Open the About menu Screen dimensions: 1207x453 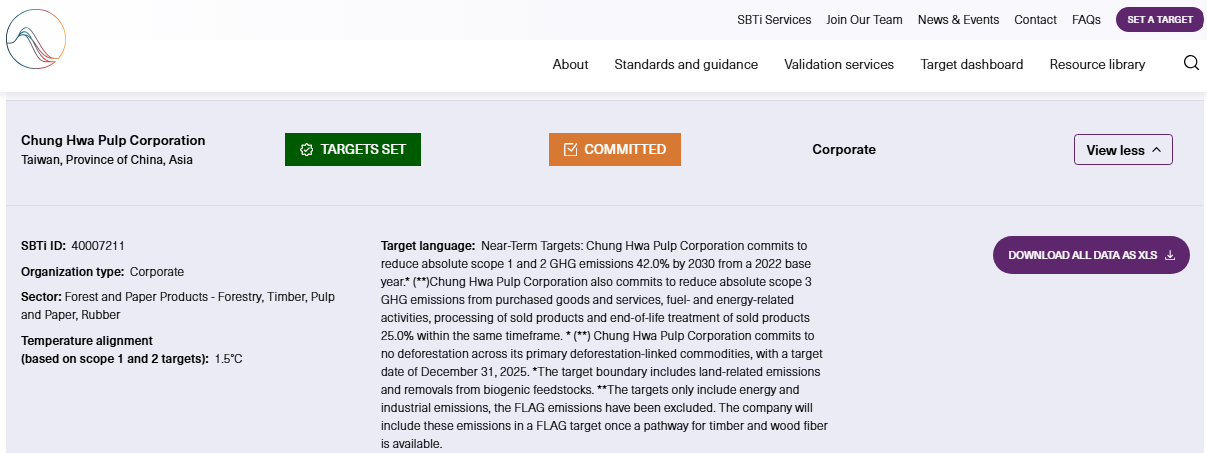point(570,64)
